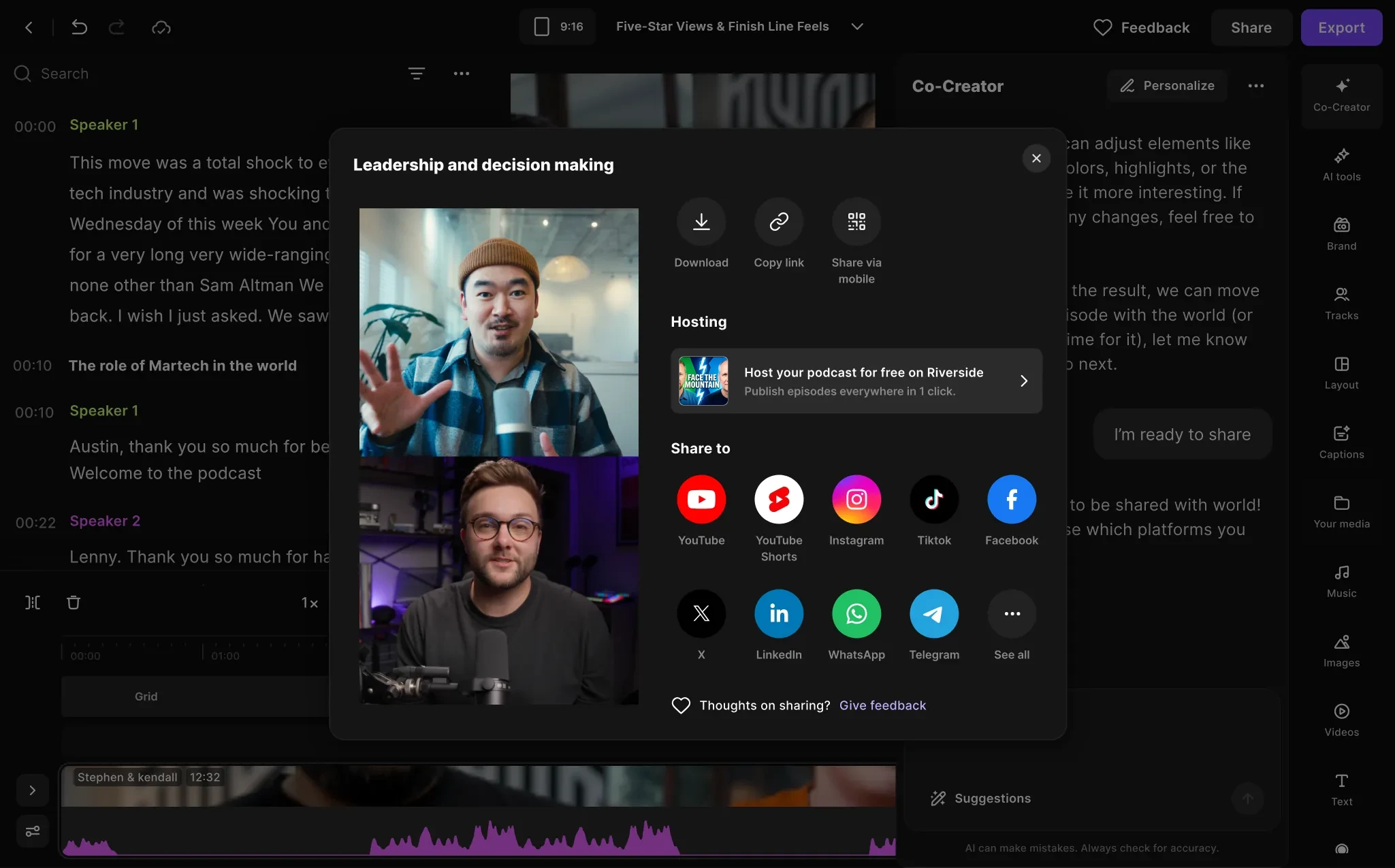Change the 1x playback speed
The image size is (1395, 868).
pos(309,603)
